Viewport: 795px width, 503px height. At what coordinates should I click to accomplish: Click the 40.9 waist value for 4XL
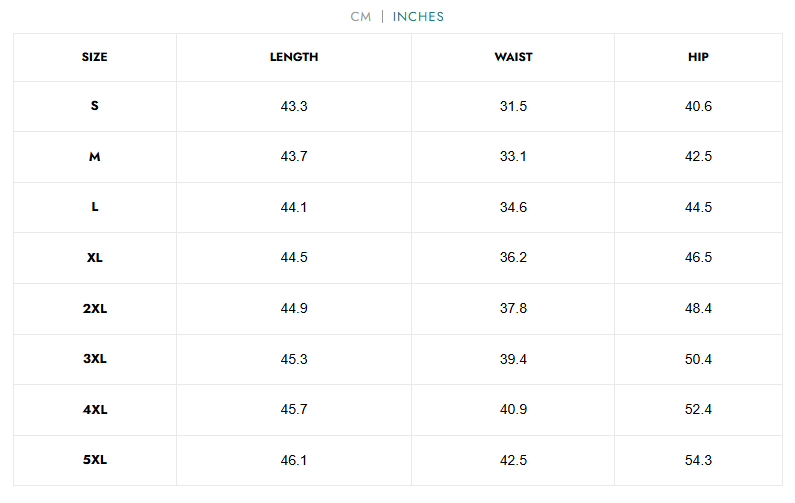(513, 409)
